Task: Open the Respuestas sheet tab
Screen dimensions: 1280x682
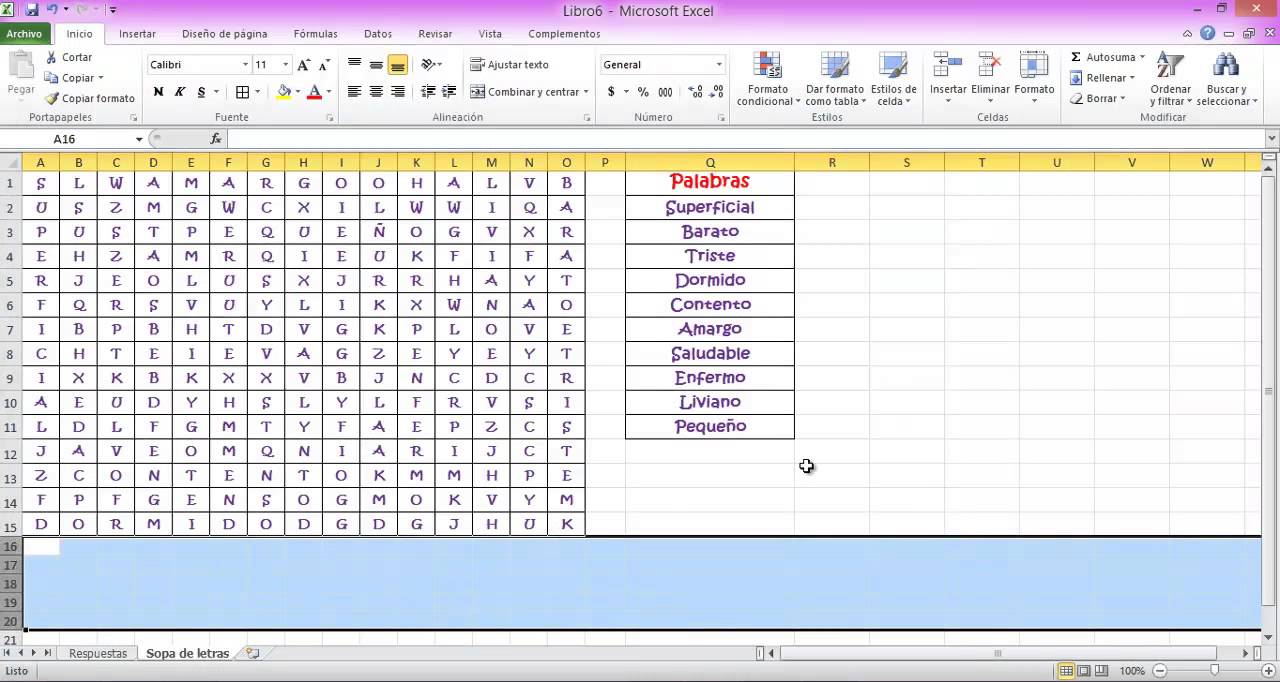Action: 98,653
